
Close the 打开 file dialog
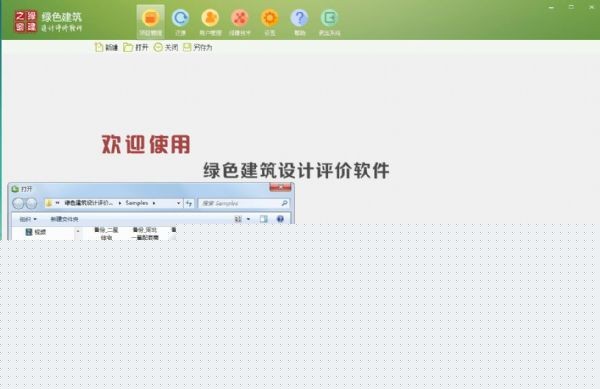click(x=280, y=187)
